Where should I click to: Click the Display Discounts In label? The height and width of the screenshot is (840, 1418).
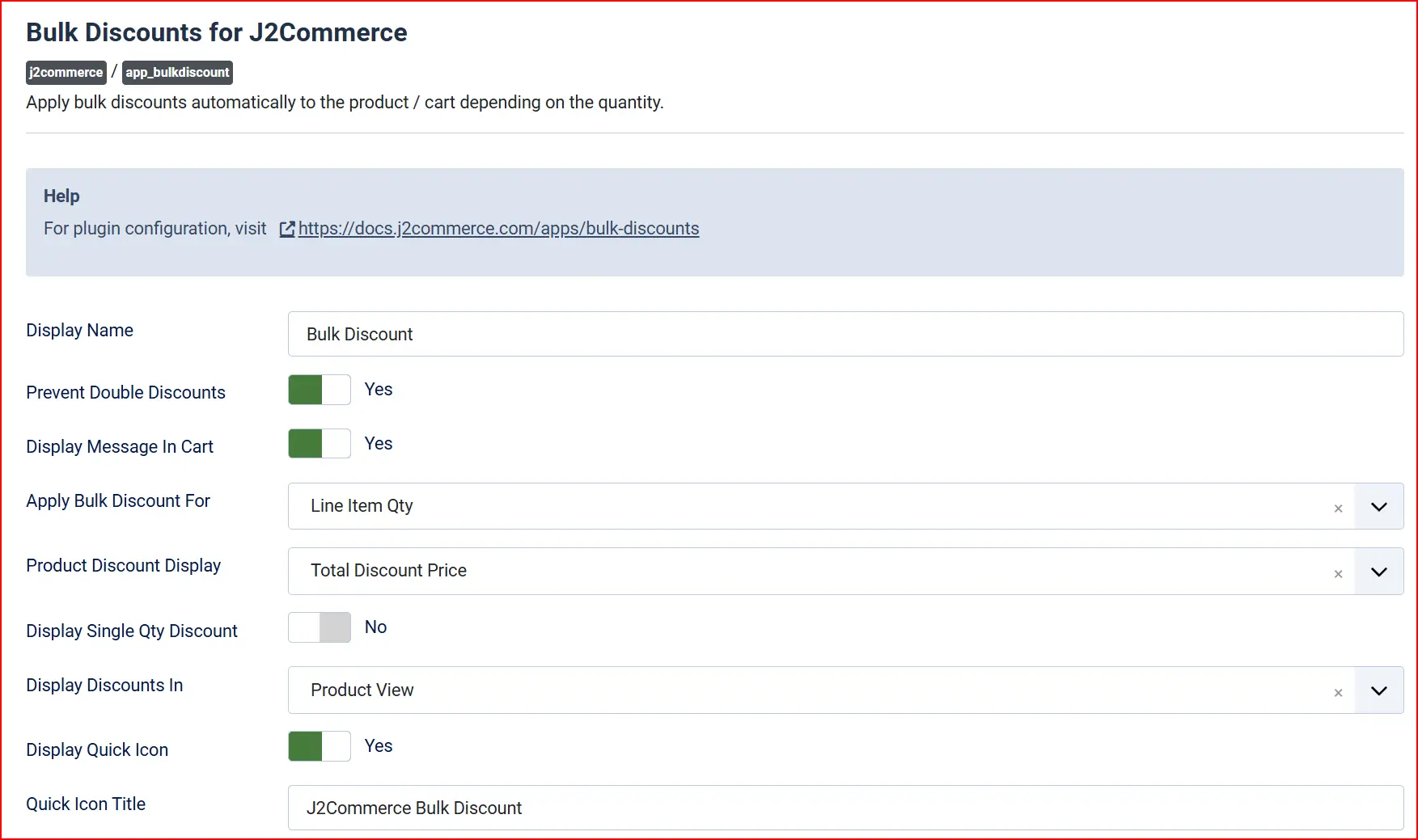[x=104, y=686]
